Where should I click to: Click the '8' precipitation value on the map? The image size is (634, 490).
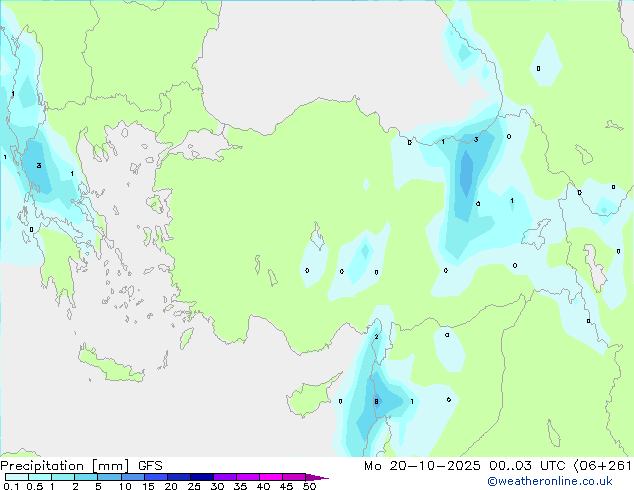pos(376,401)
